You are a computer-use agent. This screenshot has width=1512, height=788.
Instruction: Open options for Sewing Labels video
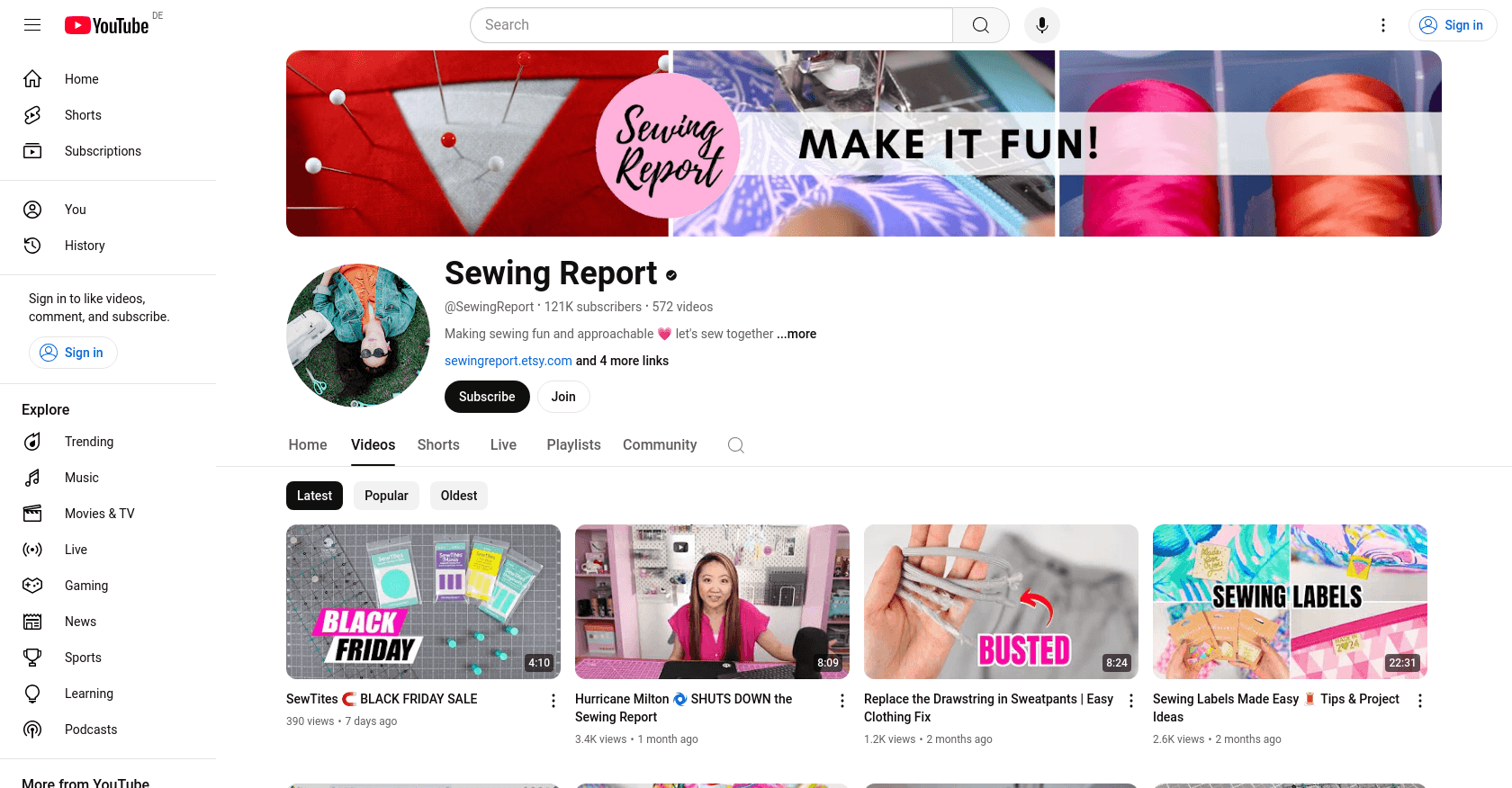coord(1420,701)
